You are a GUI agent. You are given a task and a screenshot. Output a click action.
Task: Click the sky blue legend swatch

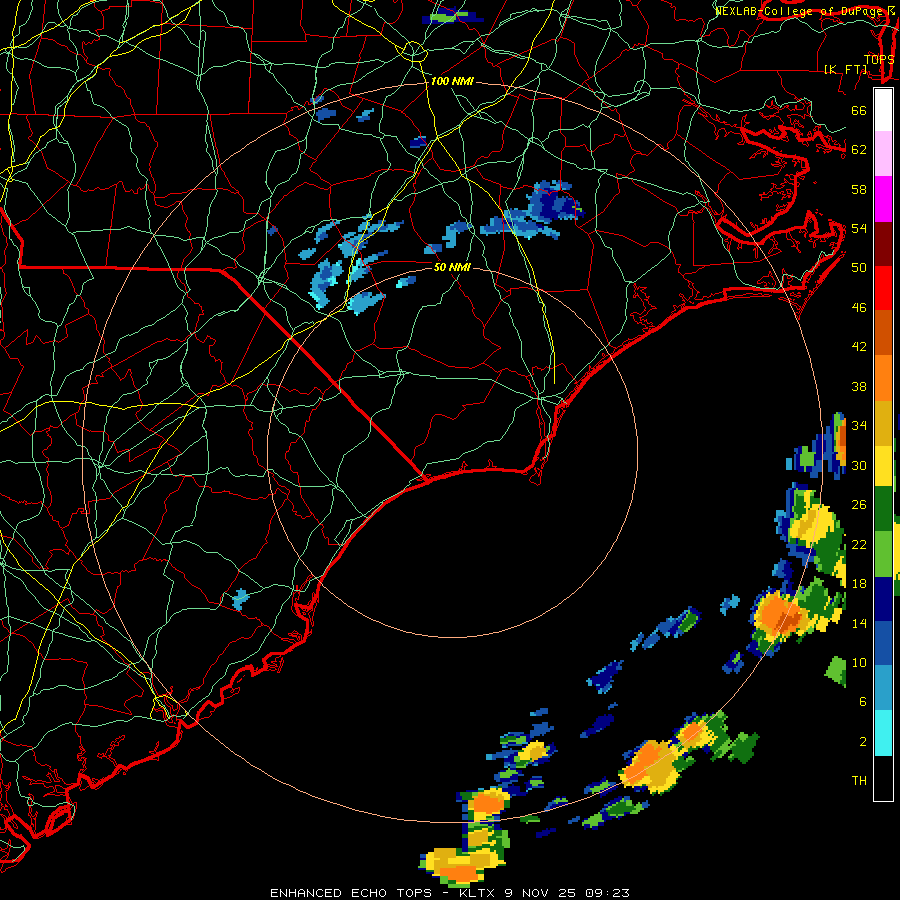click(883, 688)
